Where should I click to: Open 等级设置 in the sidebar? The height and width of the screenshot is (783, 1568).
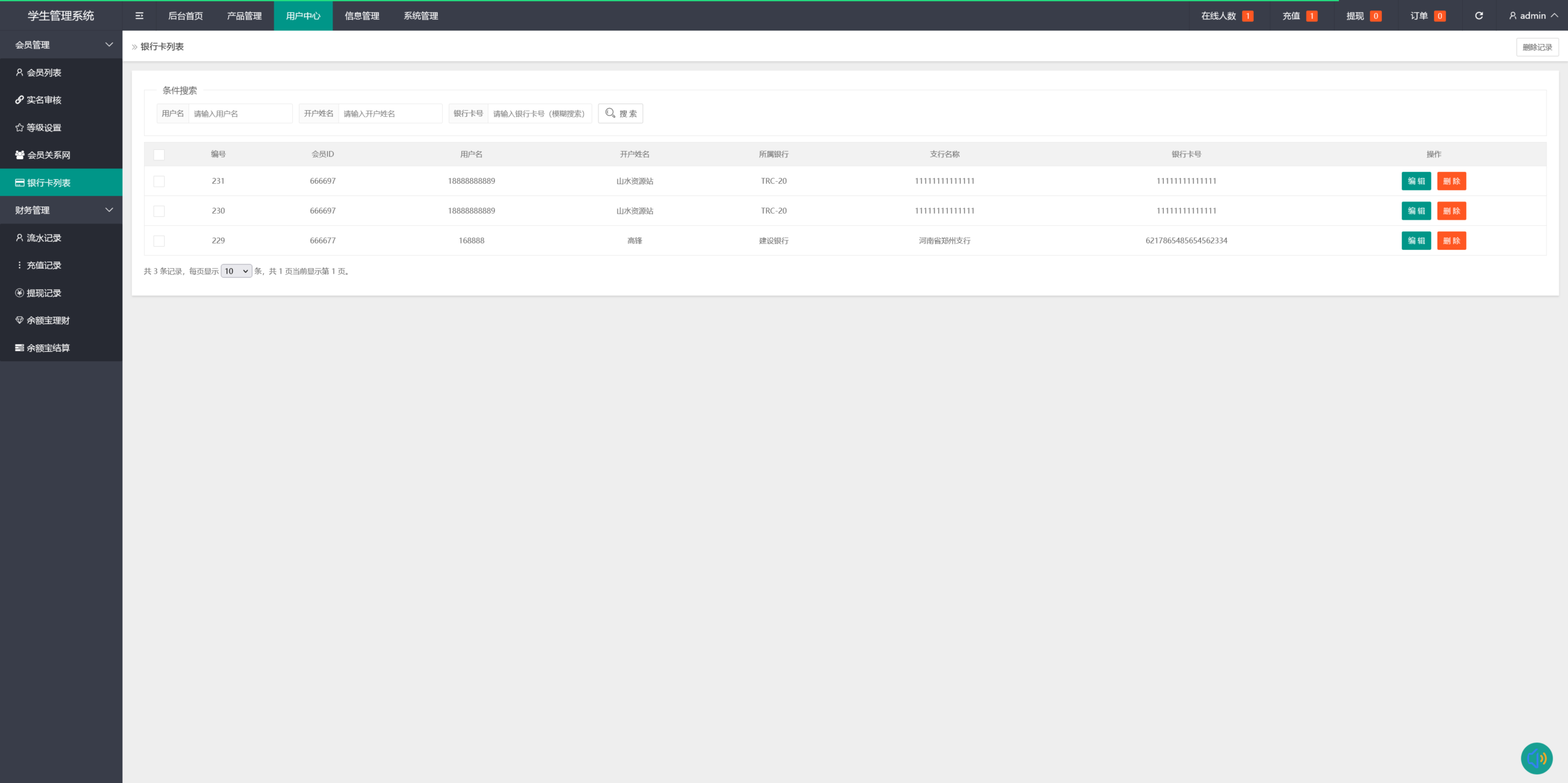tap(61, 127)
